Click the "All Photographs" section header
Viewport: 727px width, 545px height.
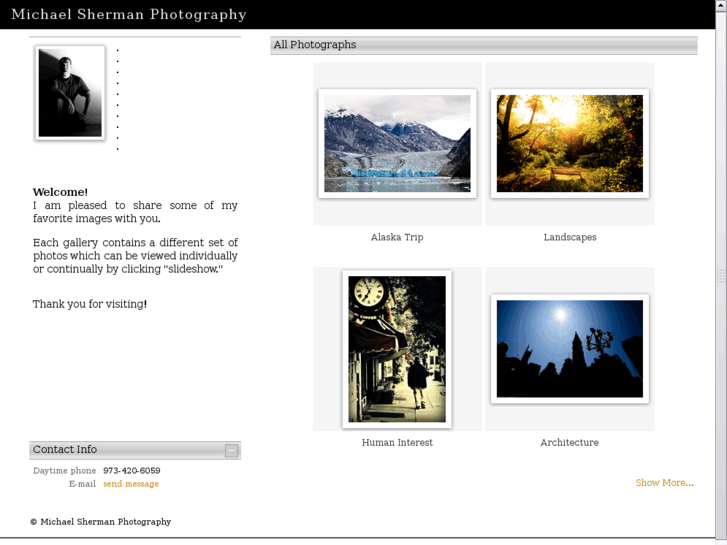(x=315, y=45)
